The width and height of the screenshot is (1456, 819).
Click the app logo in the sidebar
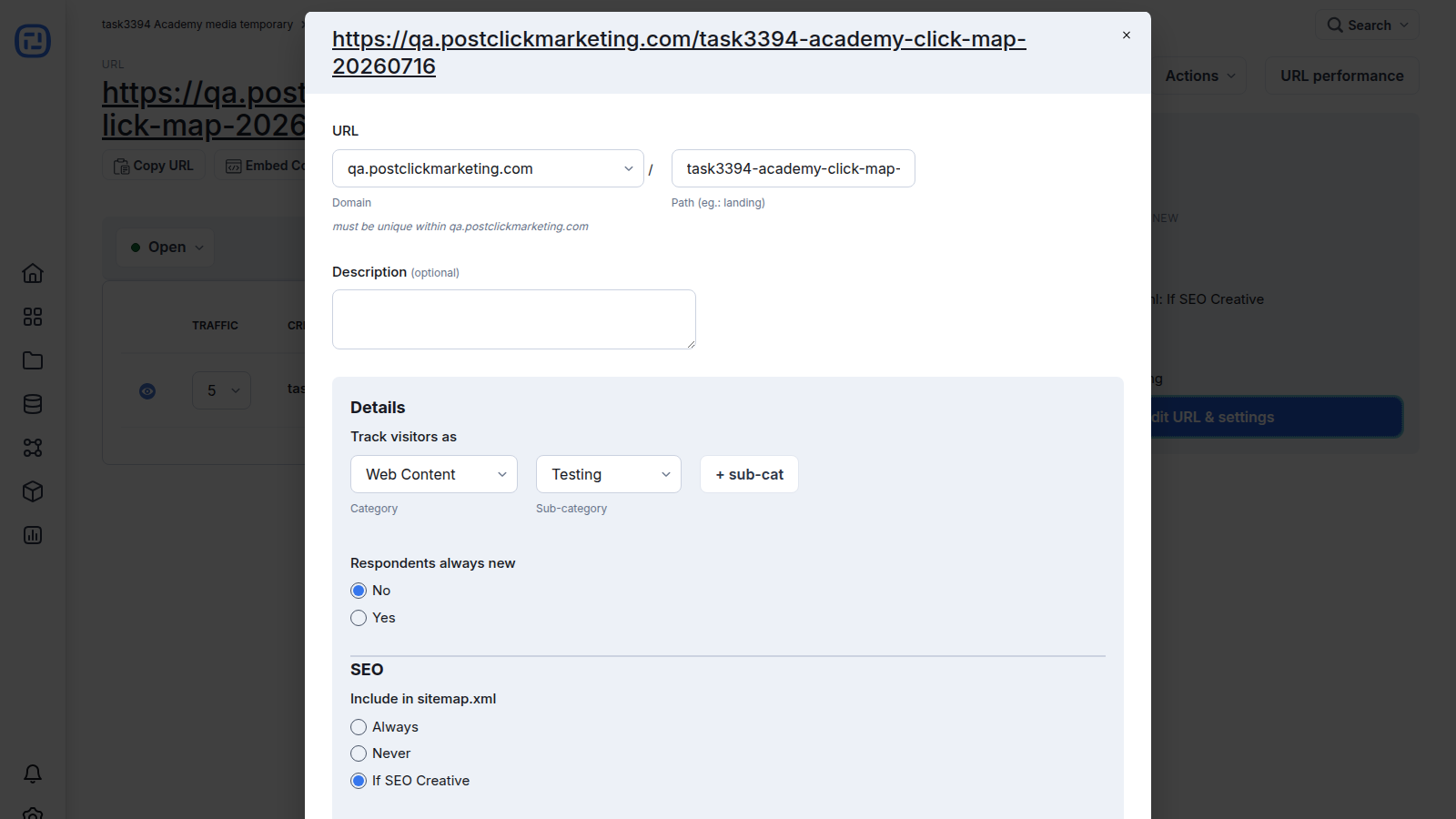point(33,41)
